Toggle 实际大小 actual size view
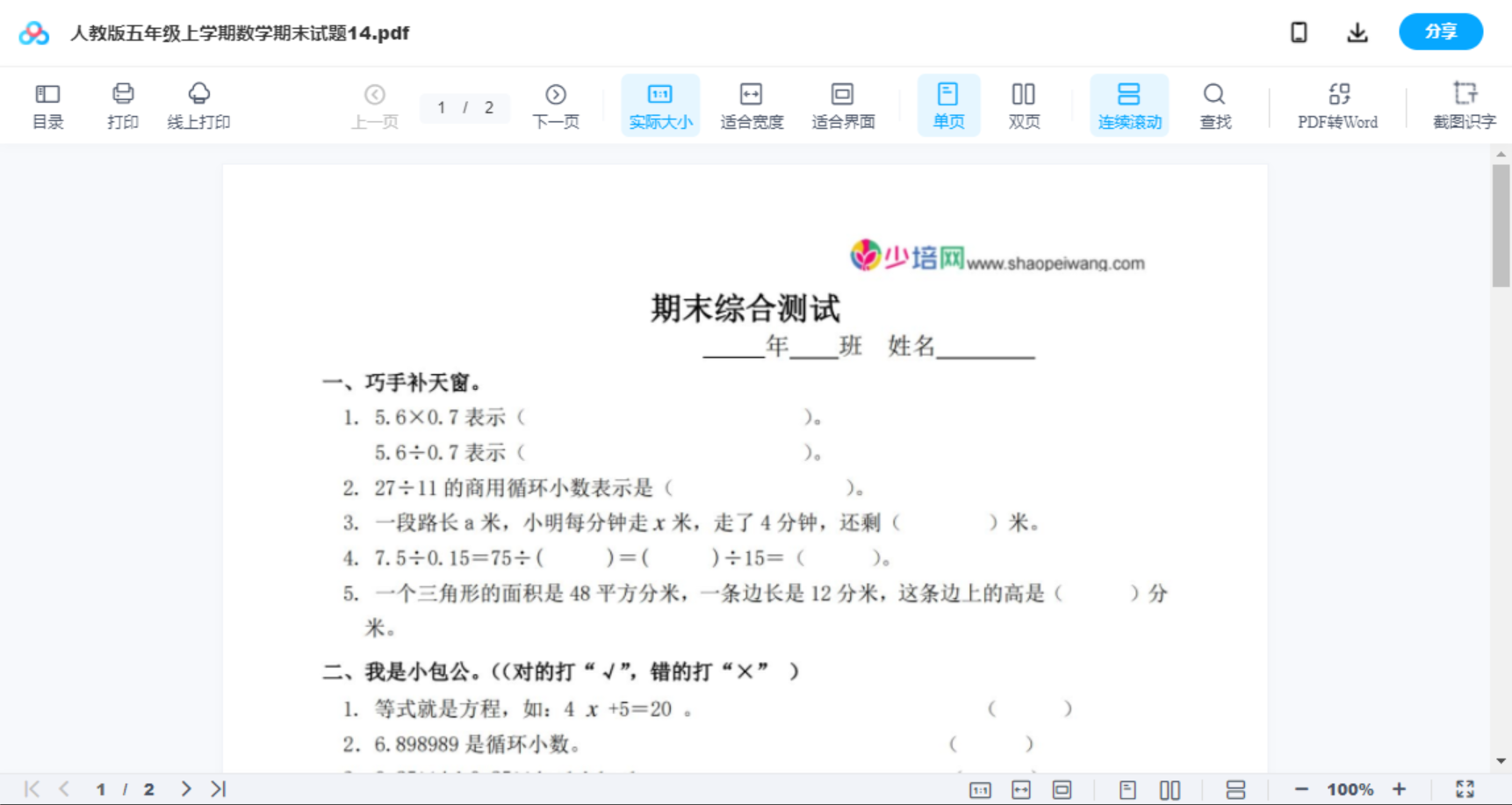 point(660,104)
